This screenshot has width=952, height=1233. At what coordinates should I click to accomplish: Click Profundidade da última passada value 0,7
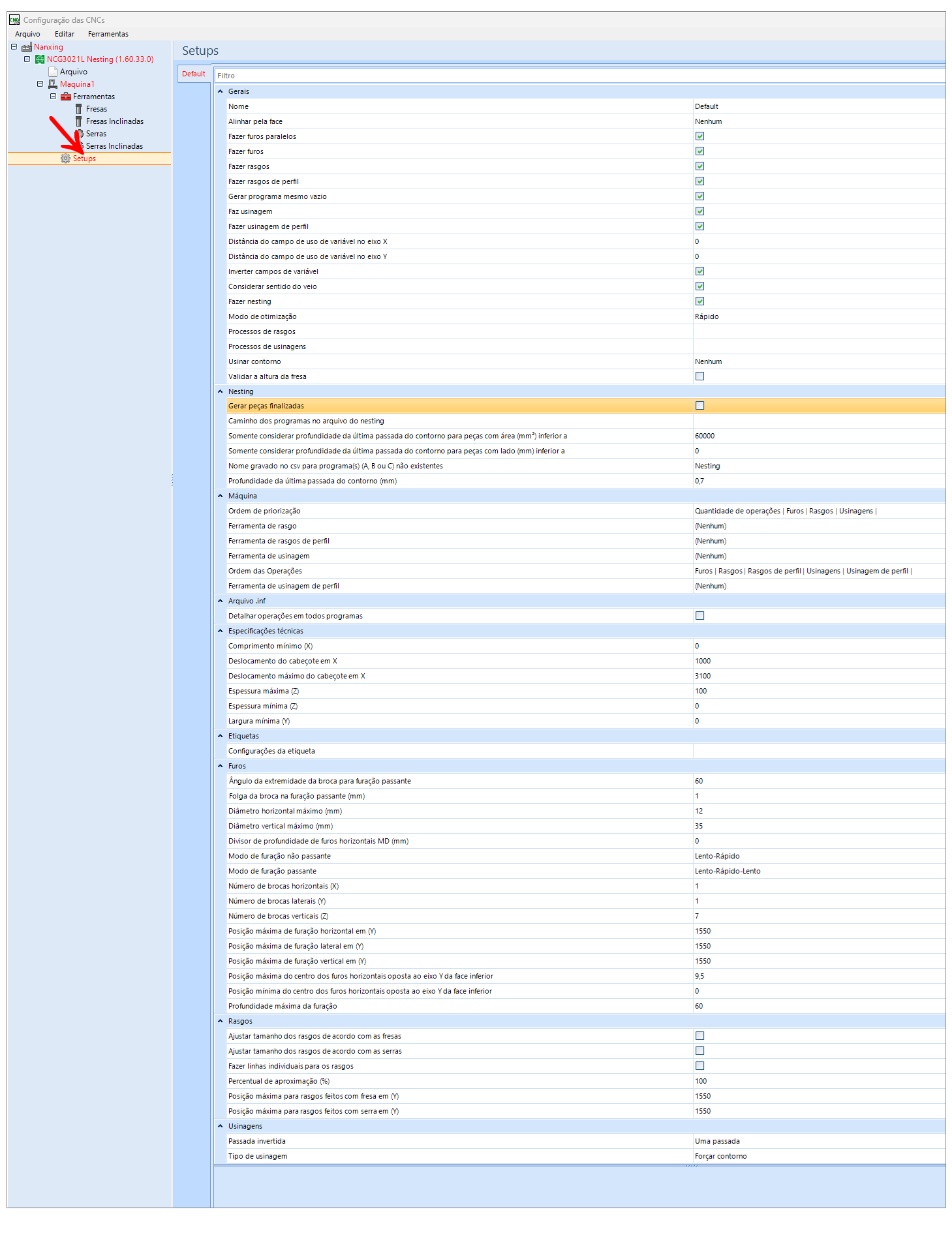point(699,481)
